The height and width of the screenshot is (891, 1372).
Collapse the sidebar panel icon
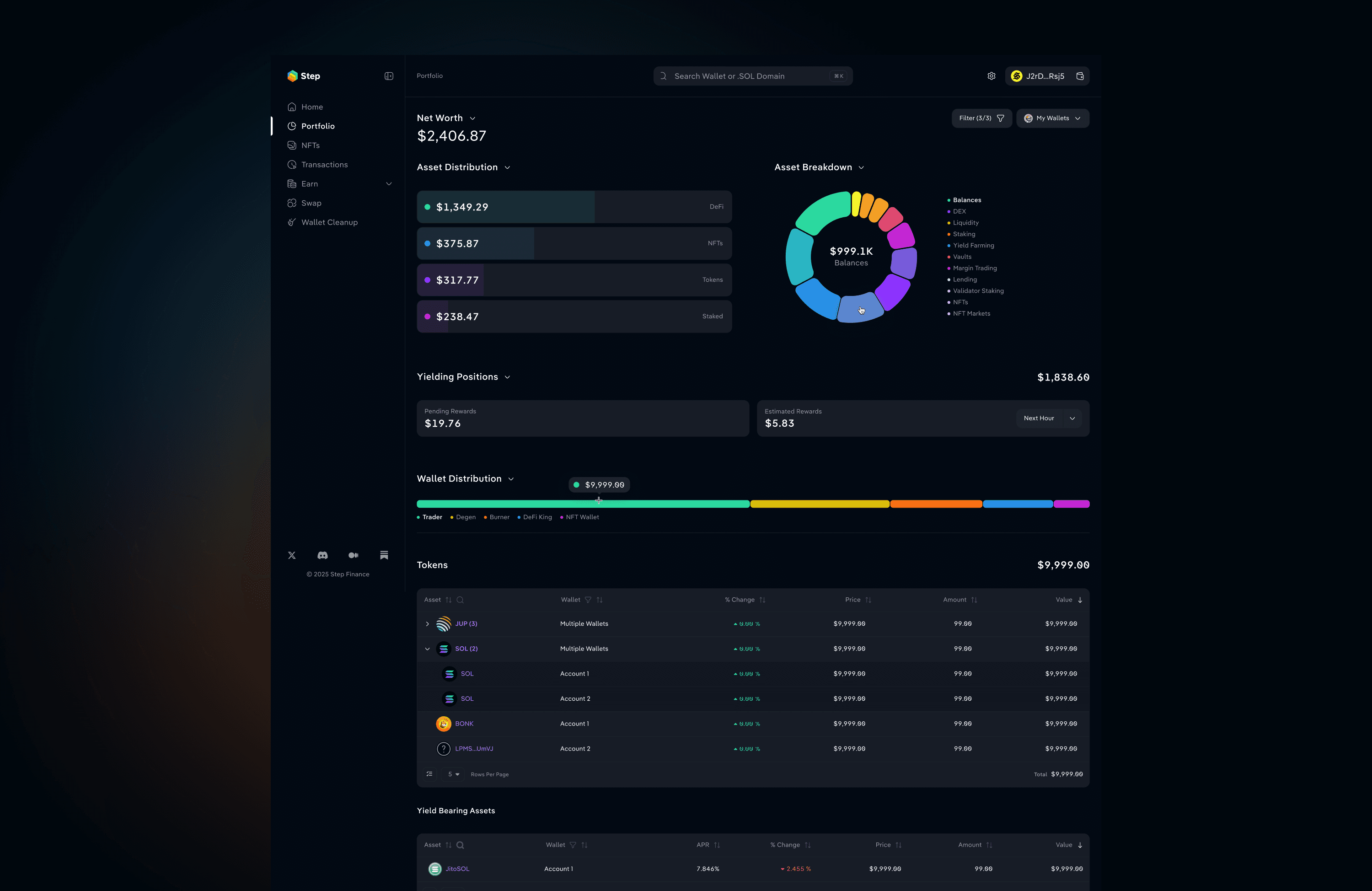coord(389,76)
